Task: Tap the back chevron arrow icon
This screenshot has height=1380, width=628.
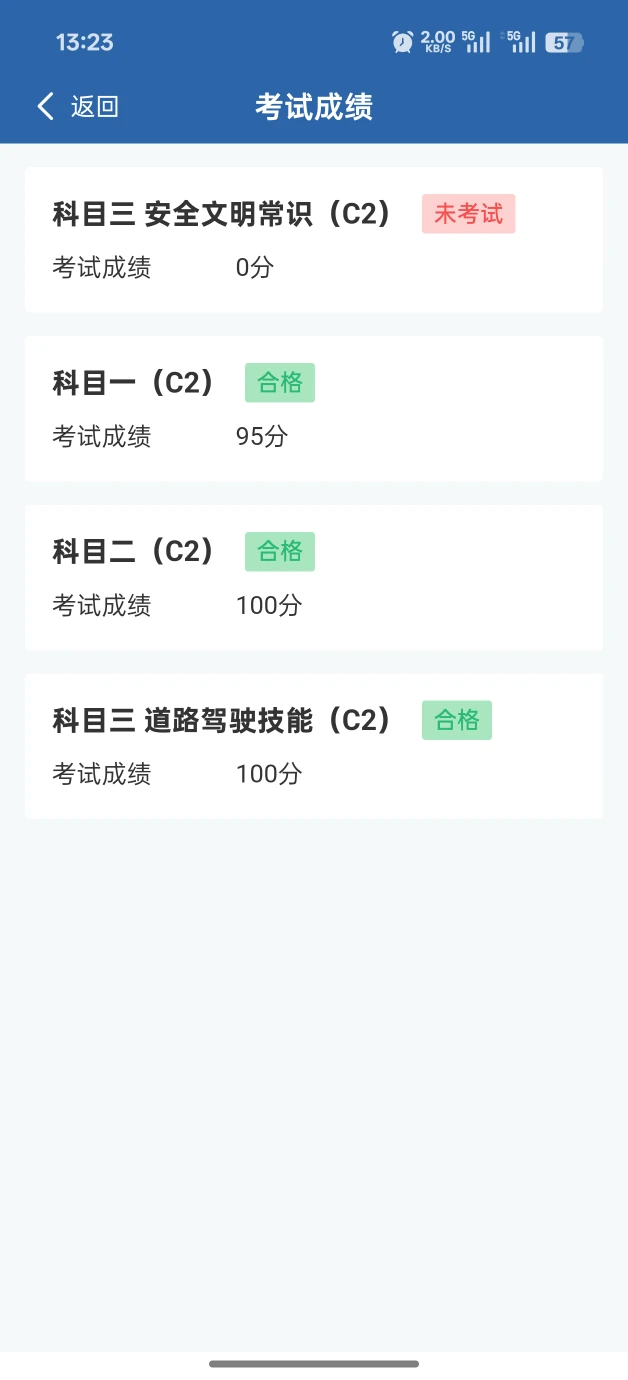Action: pos(45,107)
